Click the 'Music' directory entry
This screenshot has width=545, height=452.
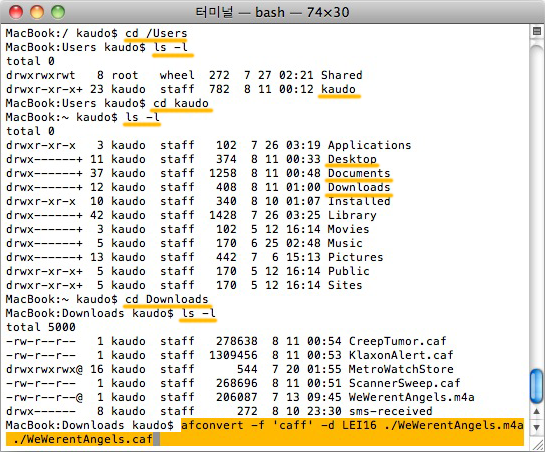pyautogui.click(x=345, y=243)
